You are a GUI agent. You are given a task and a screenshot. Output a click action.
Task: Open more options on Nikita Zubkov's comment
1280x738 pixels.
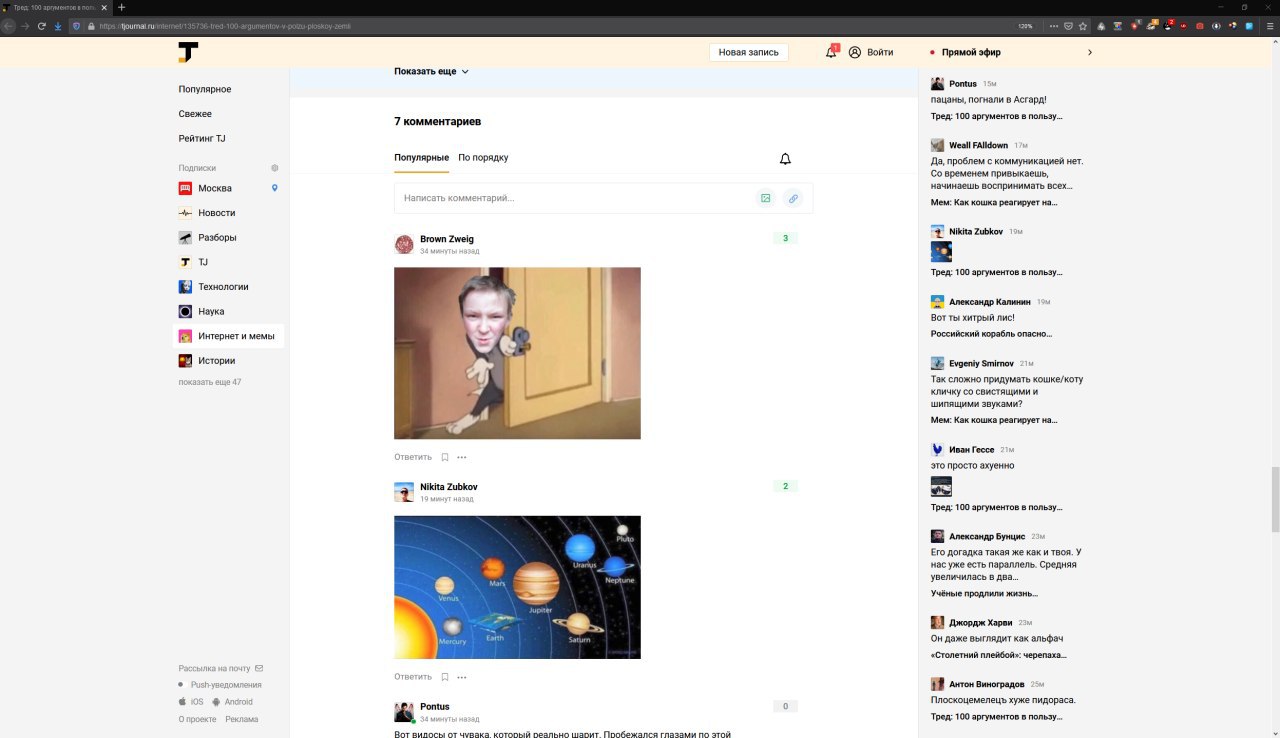click(462, 677)
